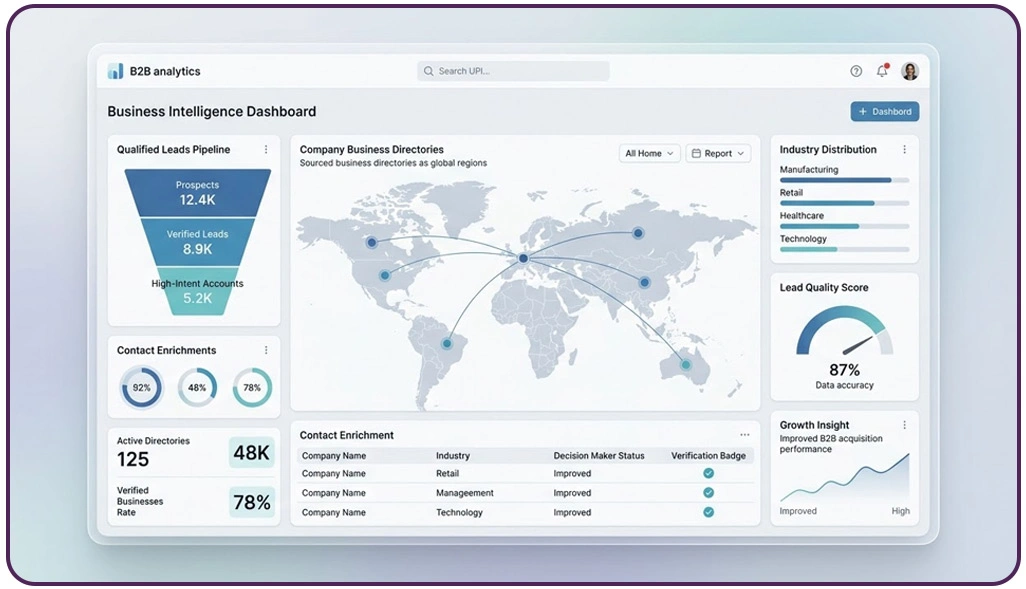This screenshot has width=1026, height=589.
Task: Open the notifications bell icon
Action: pyautogui.click(x=883, y=71)
